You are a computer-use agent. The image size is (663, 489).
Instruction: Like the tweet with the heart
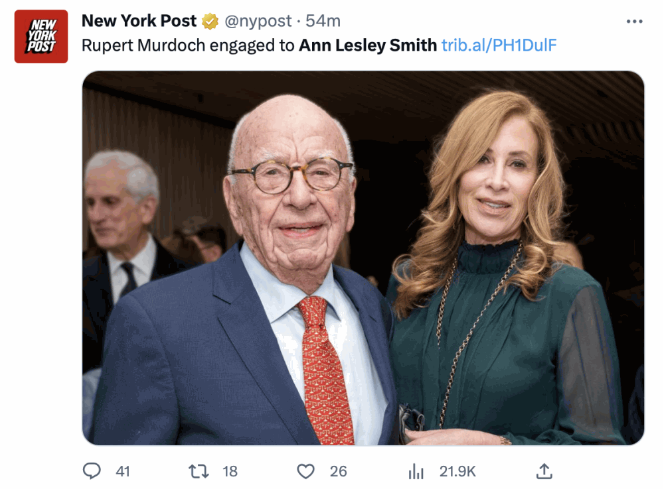click(x=306, y=470)
